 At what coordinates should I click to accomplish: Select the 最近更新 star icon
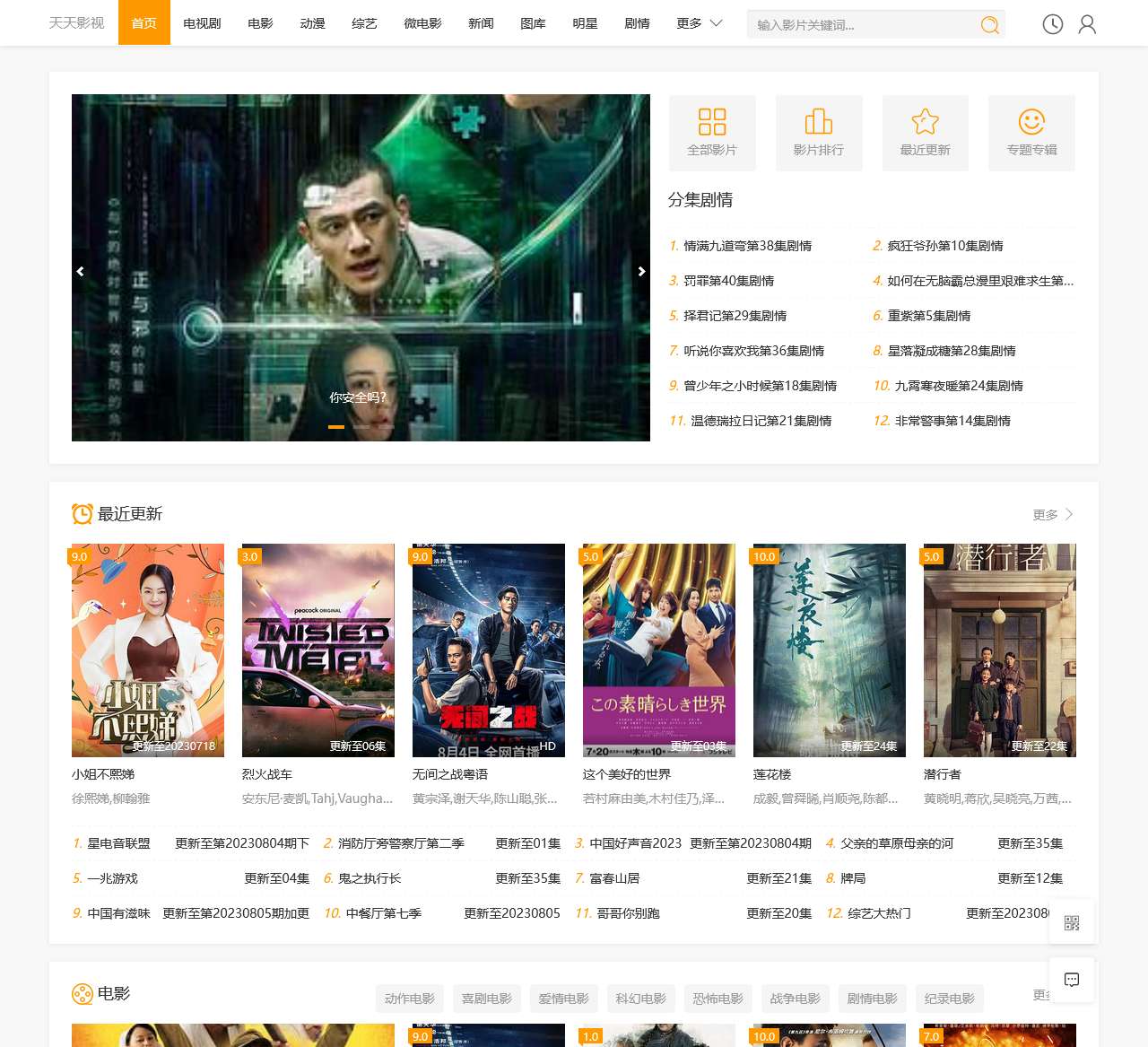tap(925, 121)
